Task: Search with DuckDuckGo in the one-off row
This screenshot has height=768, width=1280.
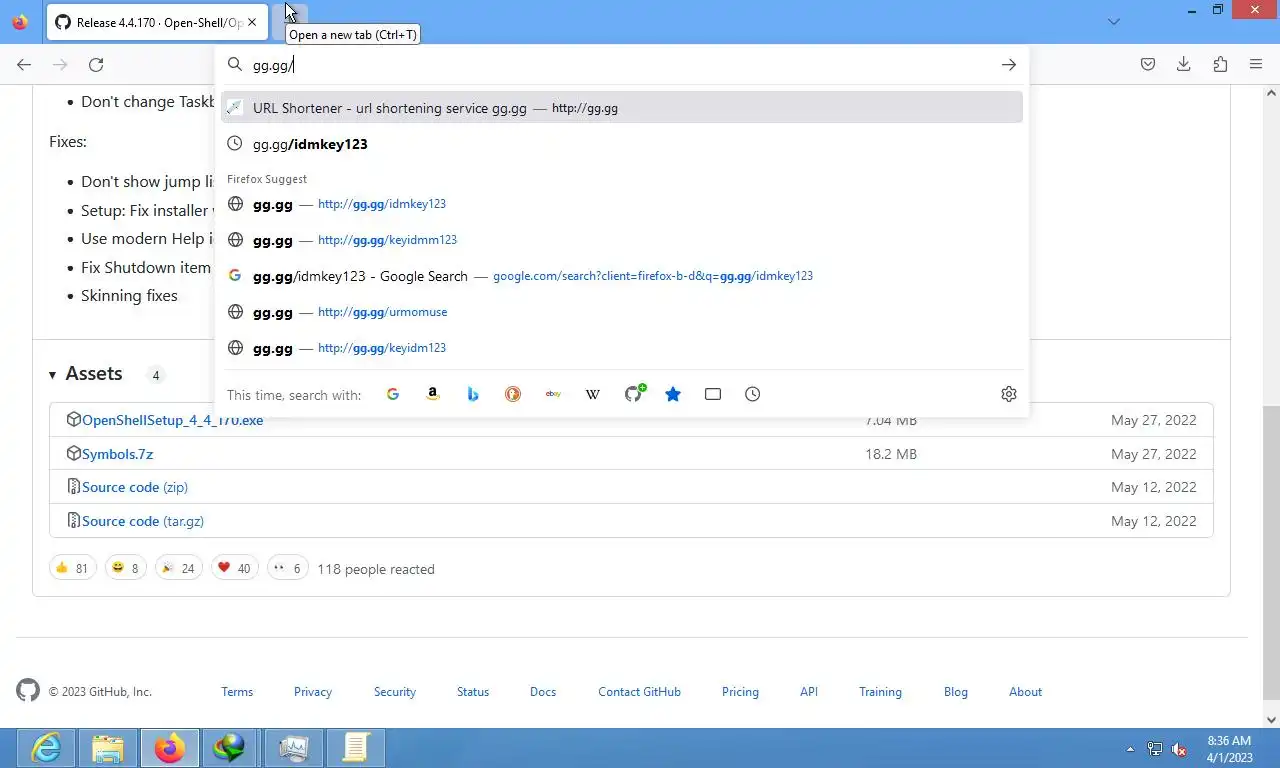Action: coord(513,394)
